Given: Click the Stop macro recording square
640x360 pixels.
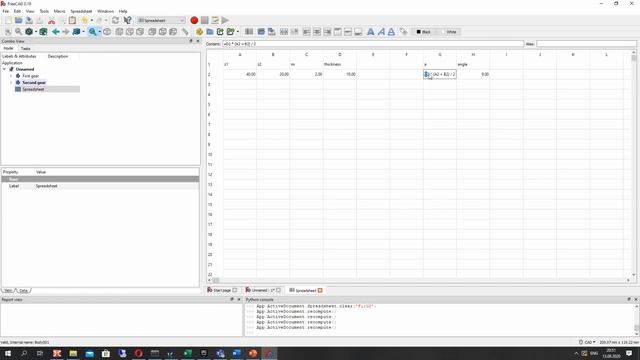Looking at the screenshot, I should [x=204, y=20].
